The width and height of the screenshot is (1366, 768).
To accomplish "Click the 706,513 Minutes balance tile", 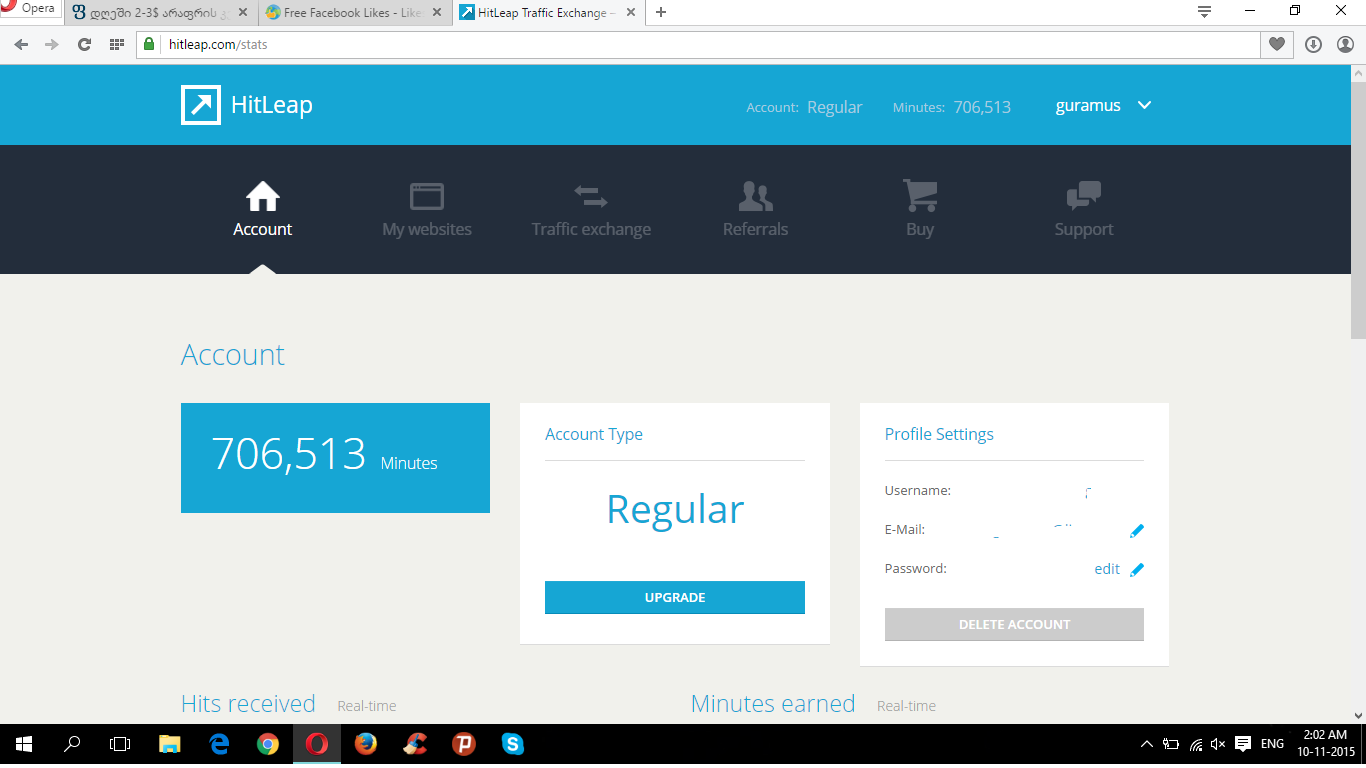I will (335, 458).
